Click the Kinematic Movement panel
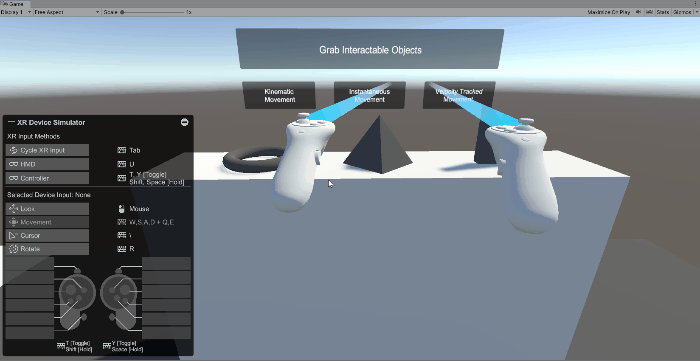Viewport: 700px width, 361px height. (279, 95)
